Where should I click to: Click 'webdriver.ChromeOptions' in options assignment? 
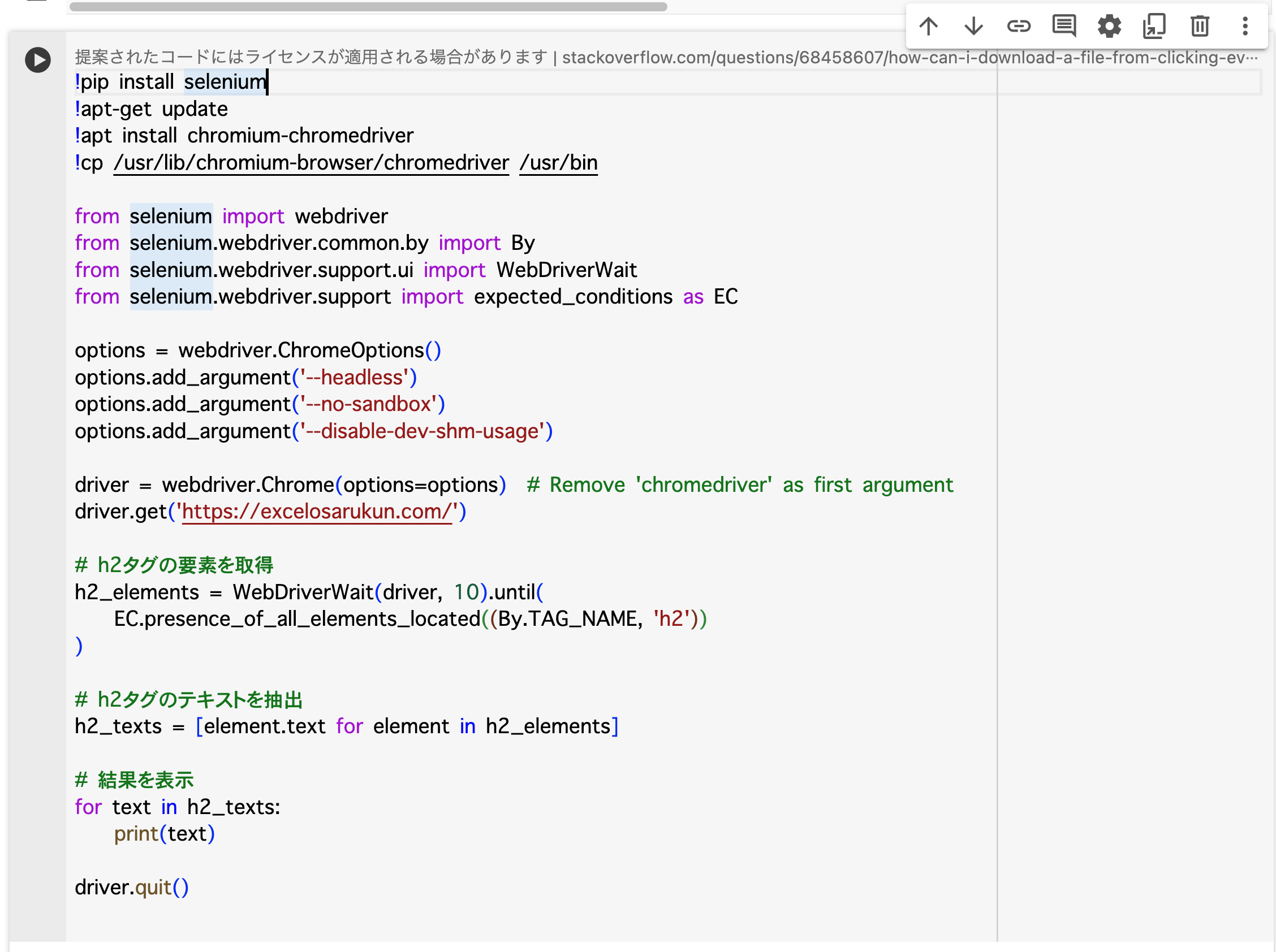coord(301,350)
